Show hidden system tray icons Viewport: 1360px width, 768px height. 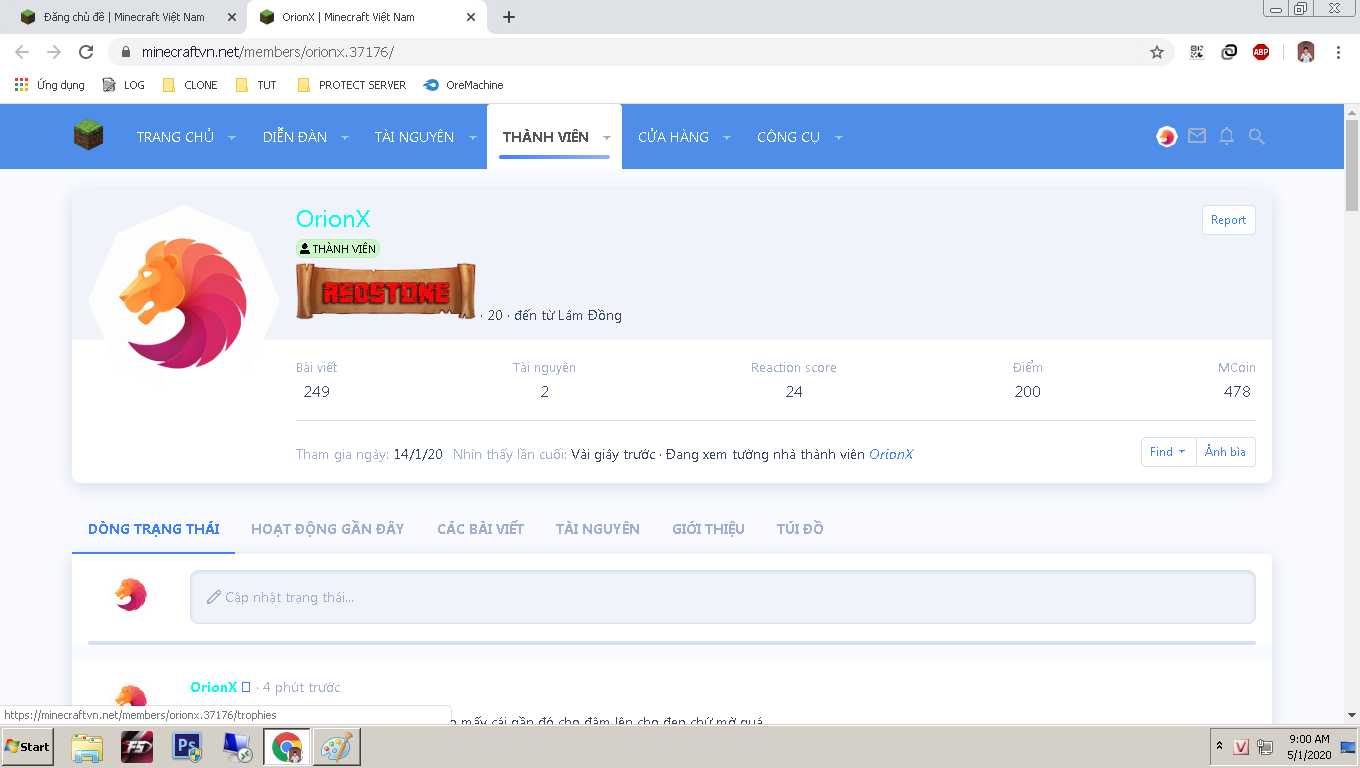click(x=1219, y=746)
